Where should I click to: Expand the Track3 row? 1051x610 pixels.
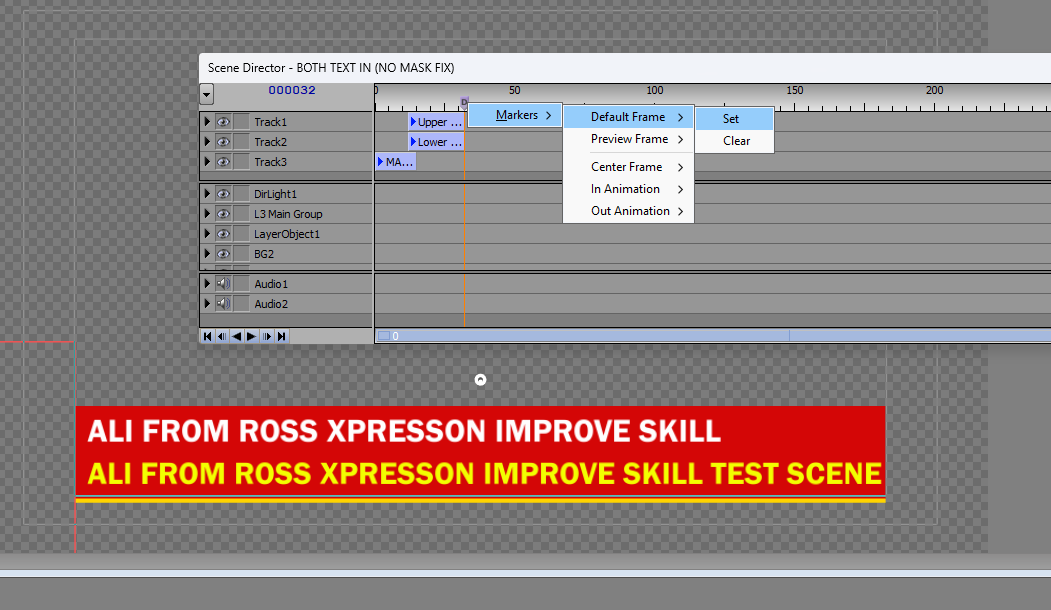[207, 162]
